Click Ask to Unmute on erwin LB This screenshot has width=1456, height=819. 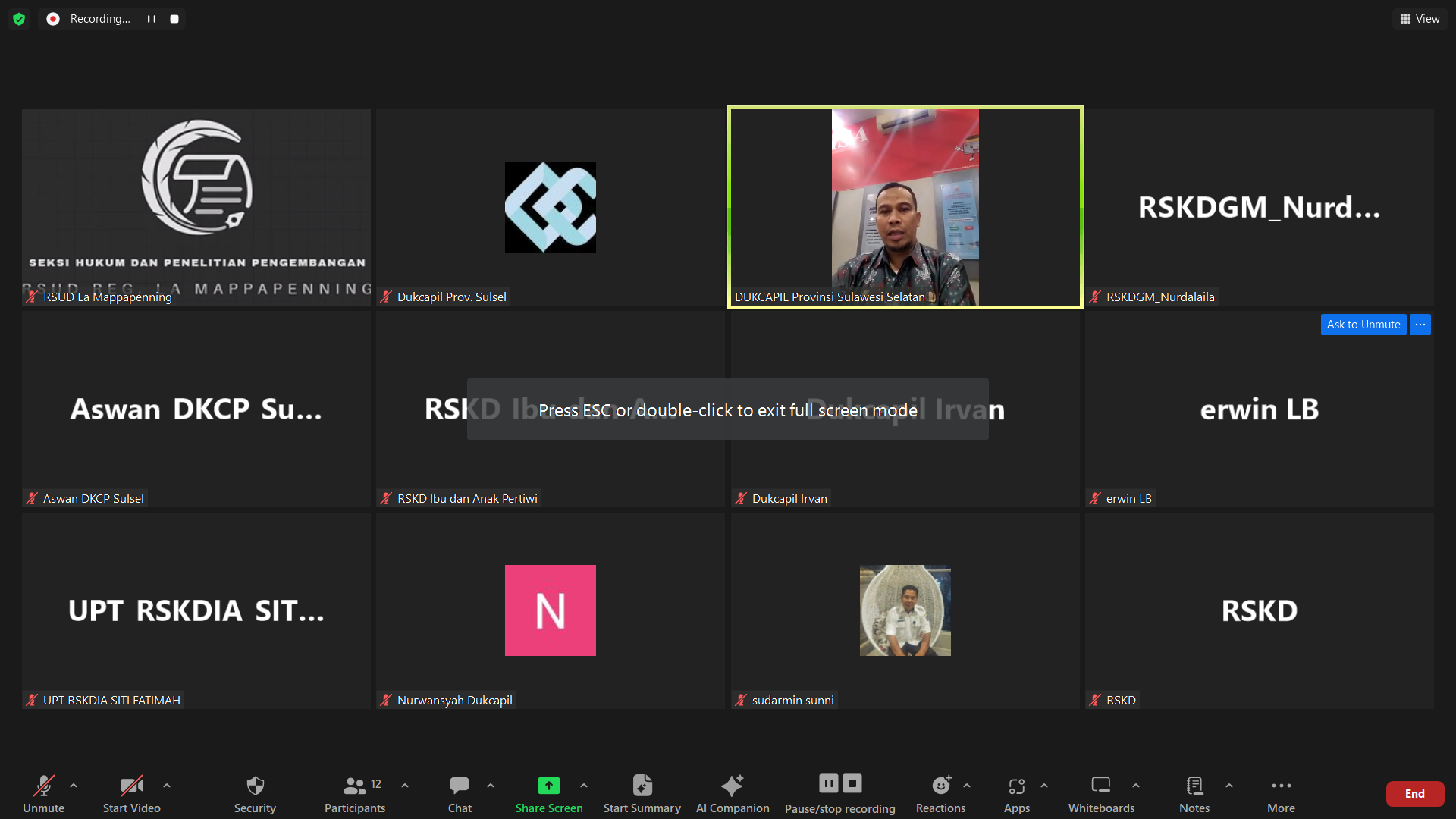point(1363,325)
